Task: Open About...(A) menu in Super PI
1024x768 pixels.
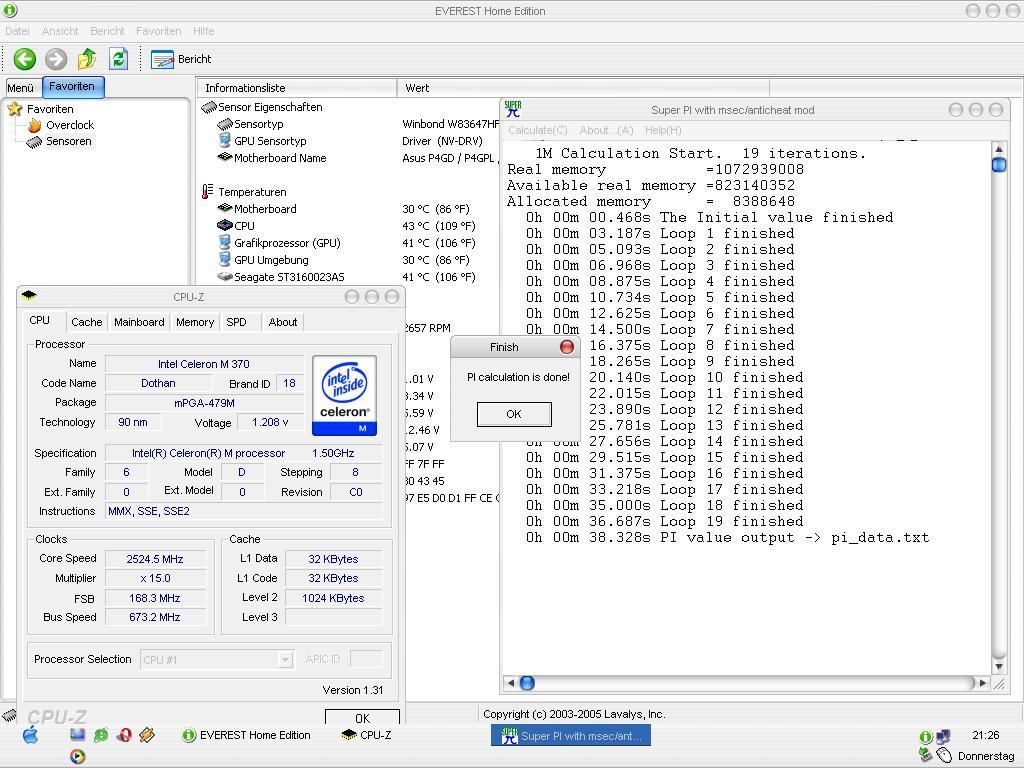Action: (x=607, y=130)
